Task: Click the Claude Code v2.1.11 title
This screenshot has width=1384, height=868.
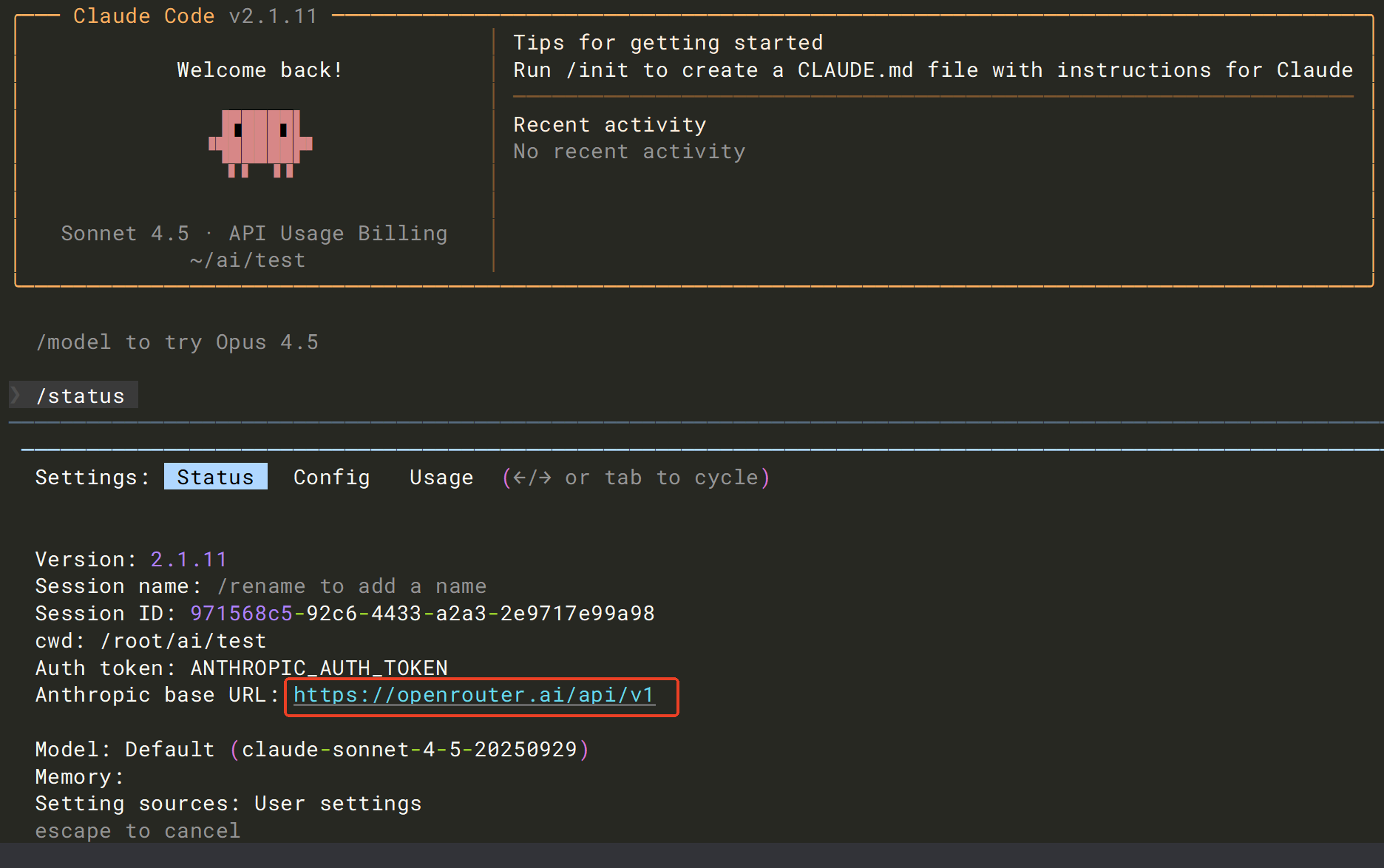Action: tap(195, 16)
